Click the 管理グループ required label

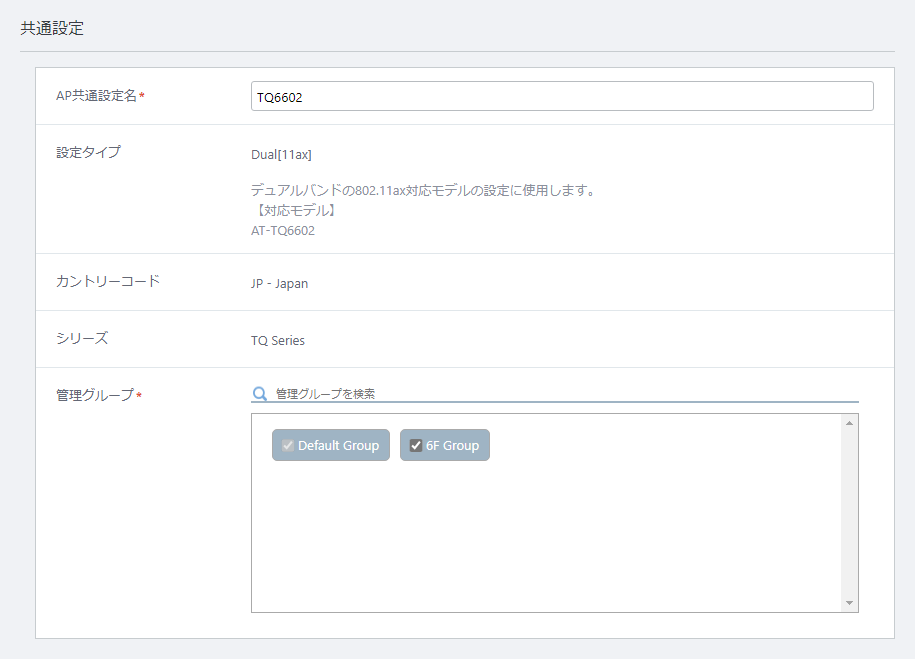[x=99, y=395]
